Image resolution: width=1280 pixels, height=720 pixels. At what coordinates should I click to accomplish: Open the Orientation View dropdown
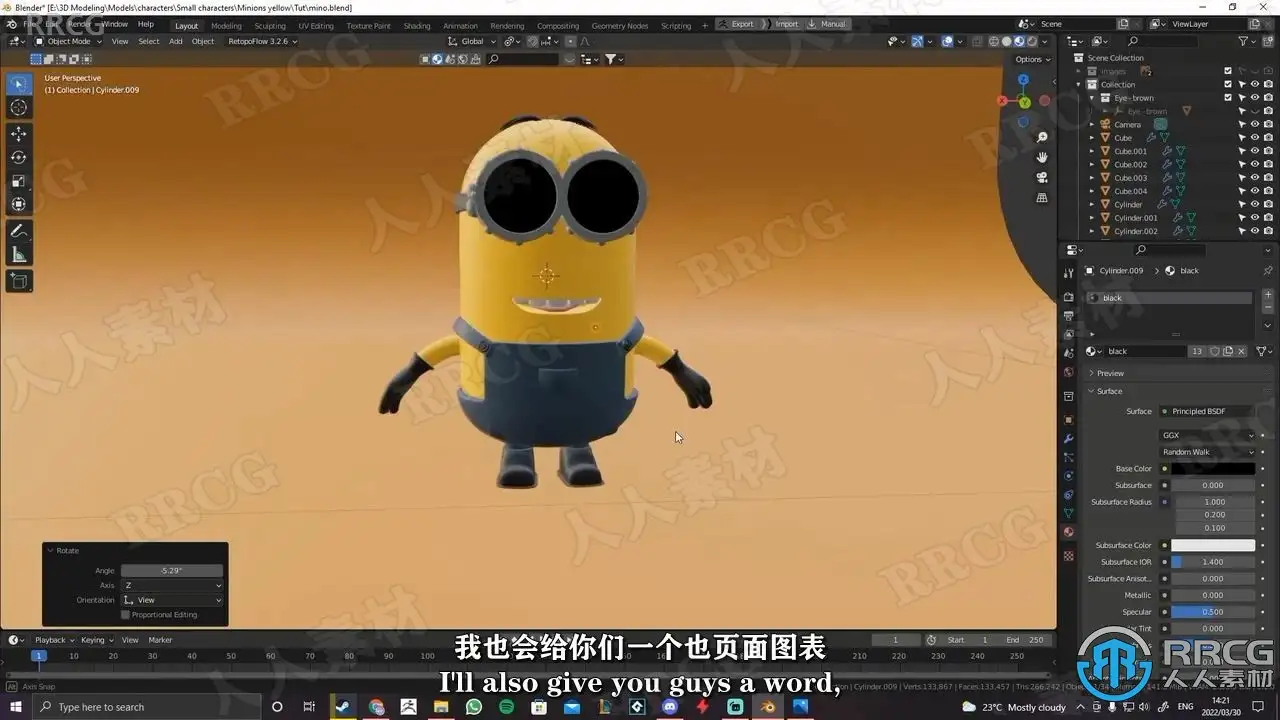click(172, 600)
